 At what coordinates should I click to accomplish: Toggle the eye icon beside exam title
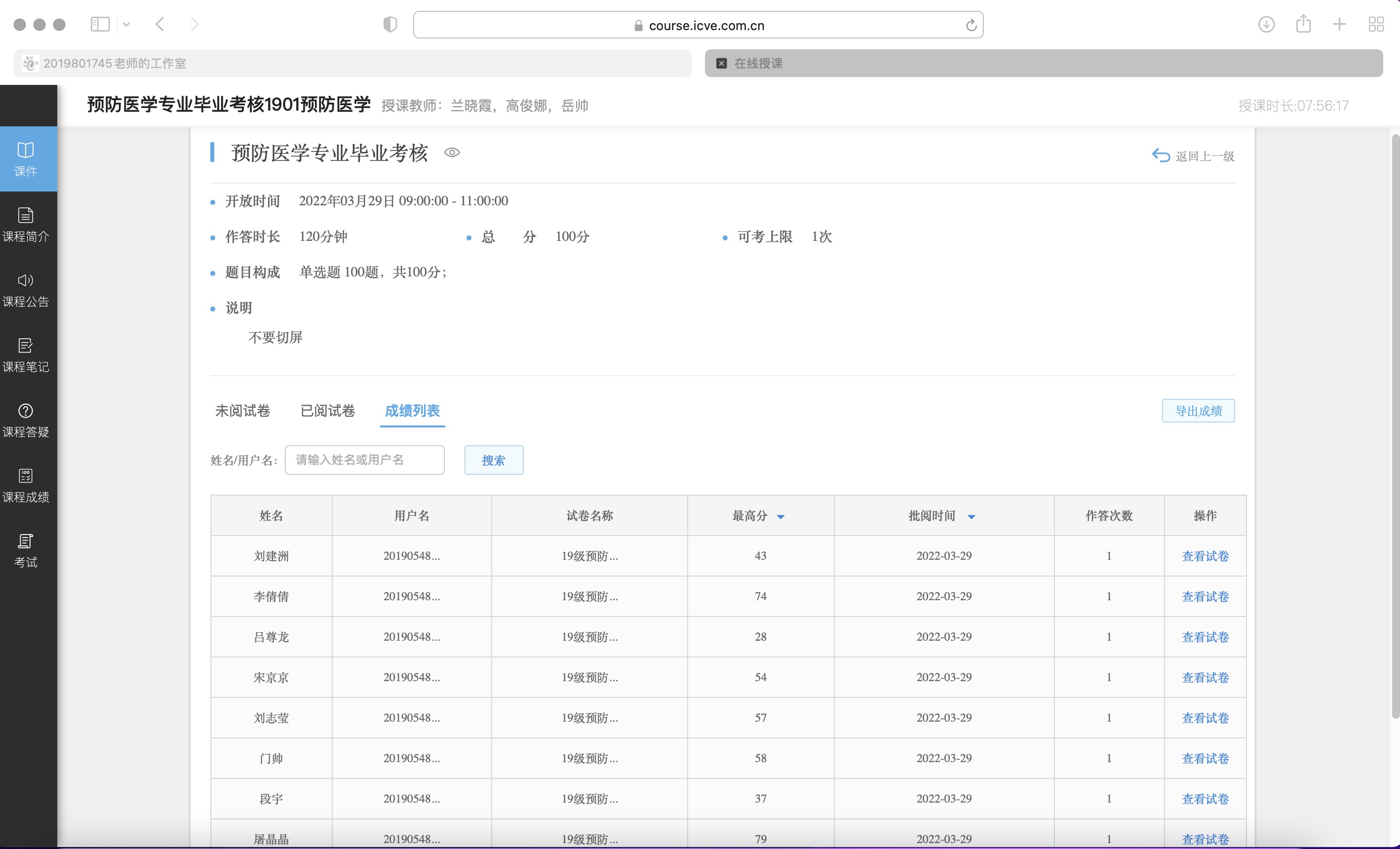pos(452,153)
